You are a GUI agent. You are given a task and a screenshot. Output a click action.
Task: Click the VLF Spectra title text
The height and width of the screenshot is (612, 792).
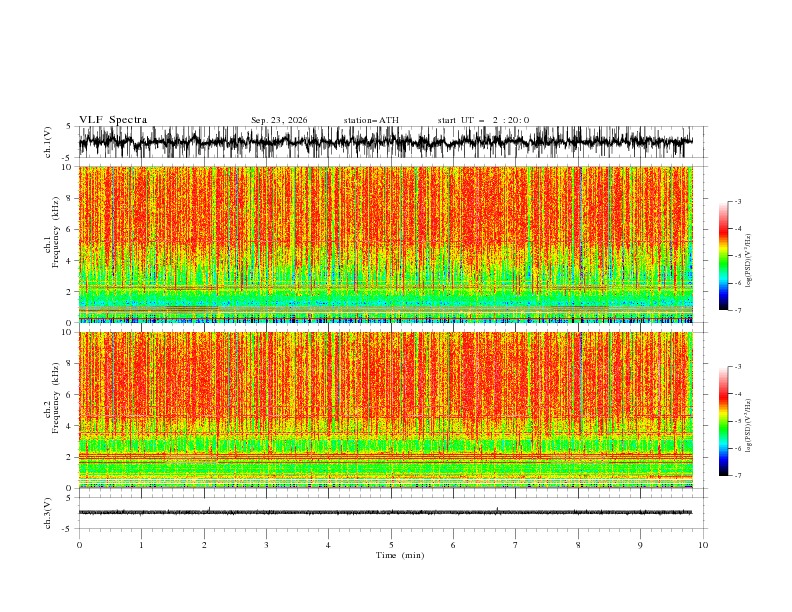[x=113, y=120]
